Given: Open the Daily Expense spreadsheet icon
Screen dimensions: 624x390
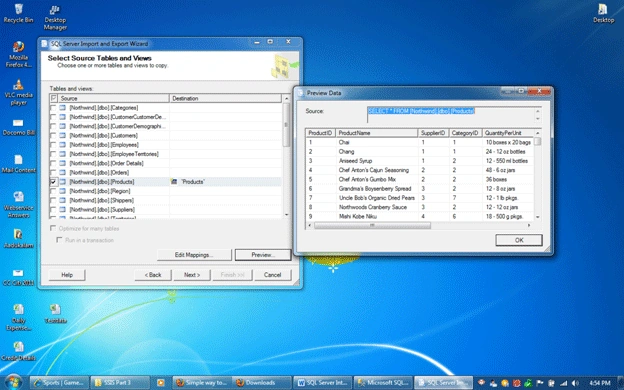Looking at the screenshot, I should point(18,317).
